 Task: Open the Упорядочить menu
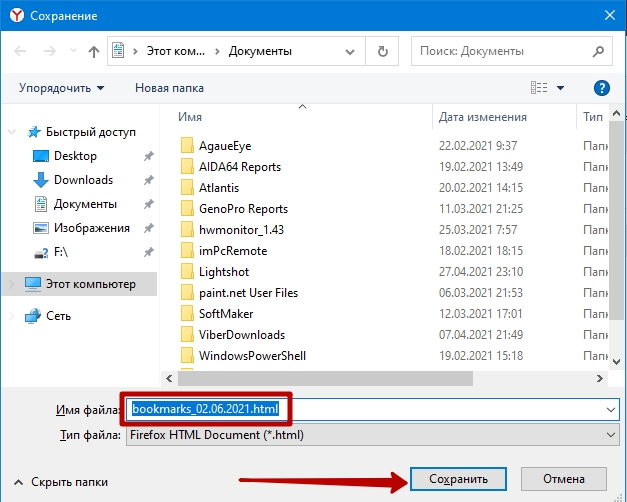62,88
